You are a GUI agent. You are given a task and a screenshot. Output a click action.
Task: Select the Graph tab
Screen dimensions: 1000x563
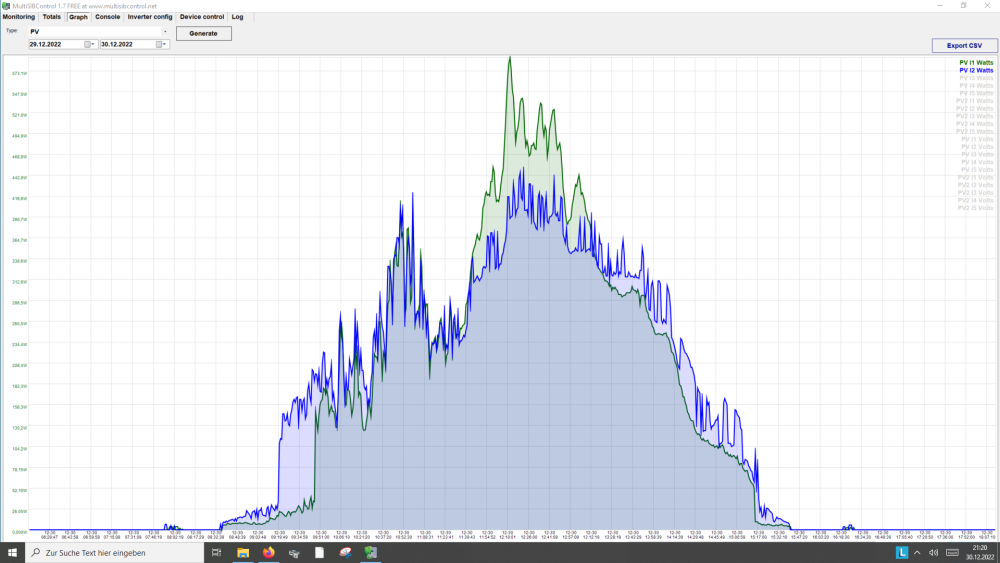[x=78, y=17]
